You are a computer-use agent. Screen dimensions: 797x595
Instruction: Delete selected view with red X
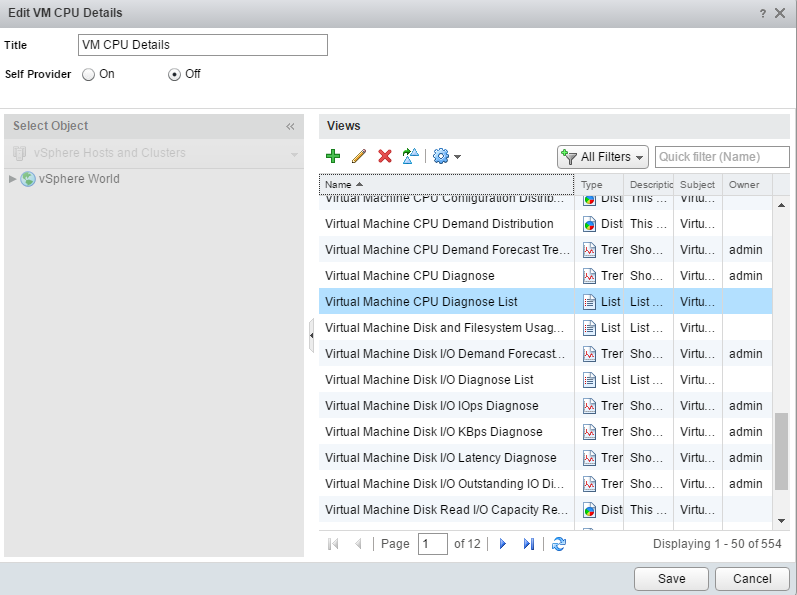click(384, 156)
